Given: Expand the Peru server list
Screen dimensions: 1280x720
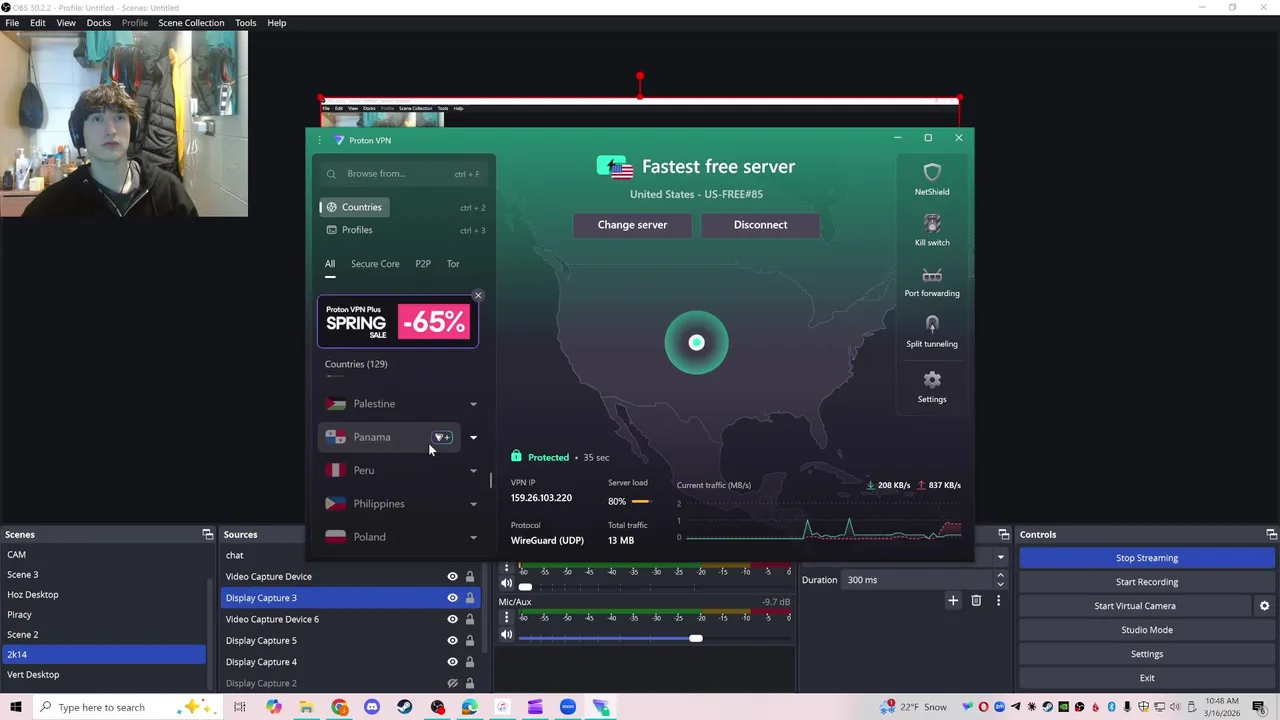Looking at the screenshot, I should (473, 471).
